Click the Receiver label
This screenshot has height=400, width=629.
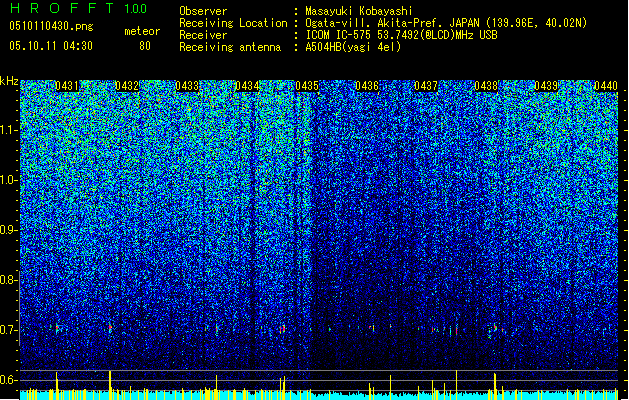point(203,35)
